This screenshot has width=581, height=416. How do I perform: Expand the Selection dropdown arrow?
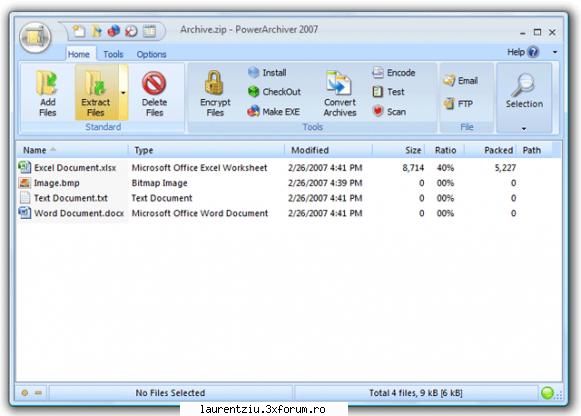coord(524,129)
